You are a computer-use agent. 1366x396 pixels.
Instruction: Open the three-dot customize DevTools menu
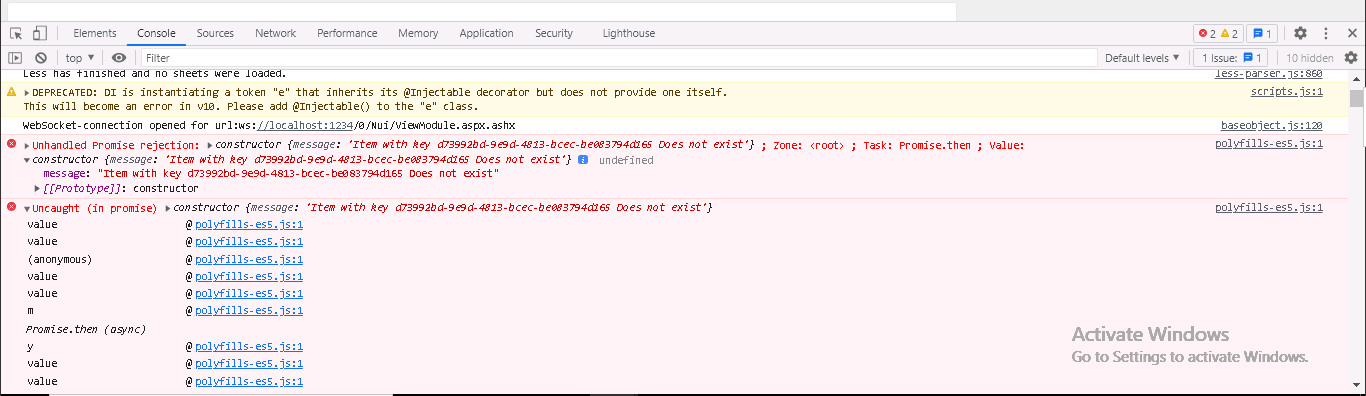(x=1326, y=33)
